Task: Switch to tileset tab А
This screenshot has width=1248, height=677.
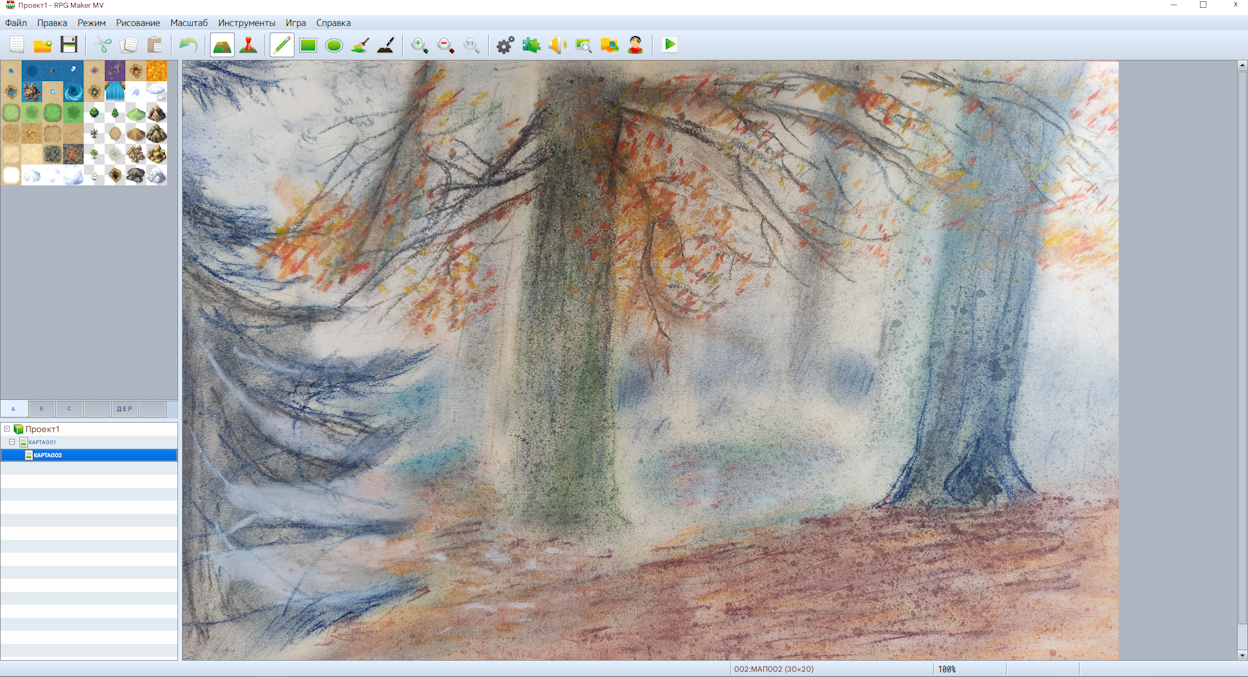Action: [14, 409]
